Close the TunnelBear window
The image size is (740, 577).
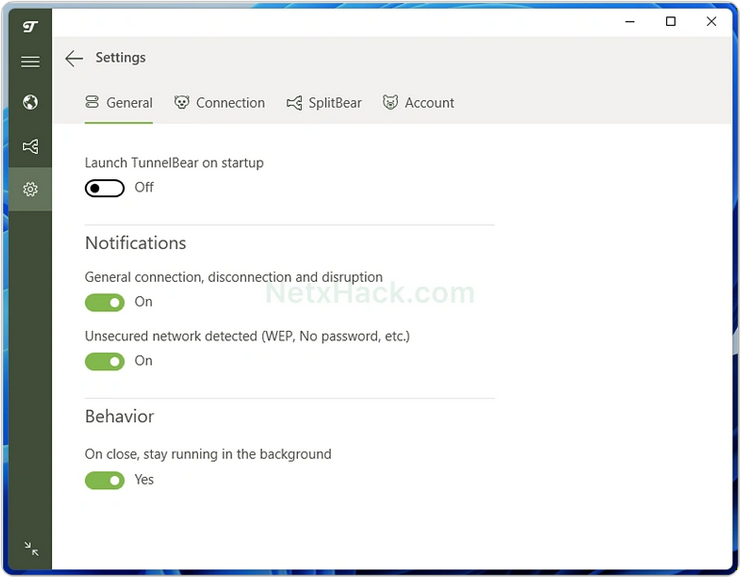tap(711, 21)
